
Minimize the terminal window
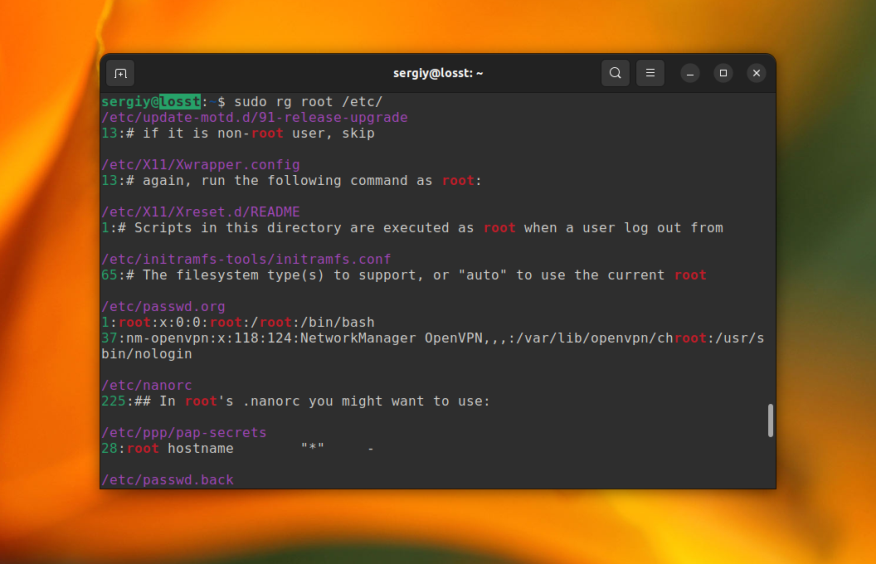pos(690,73)
